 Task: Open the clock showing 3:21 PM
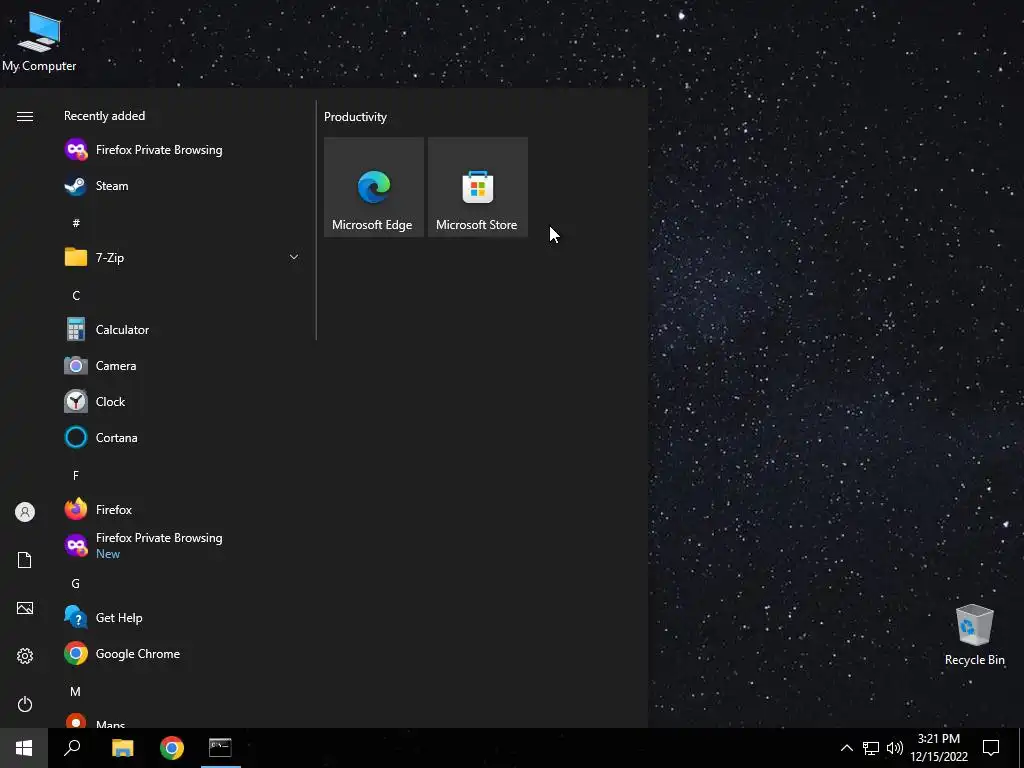point(939,748)
